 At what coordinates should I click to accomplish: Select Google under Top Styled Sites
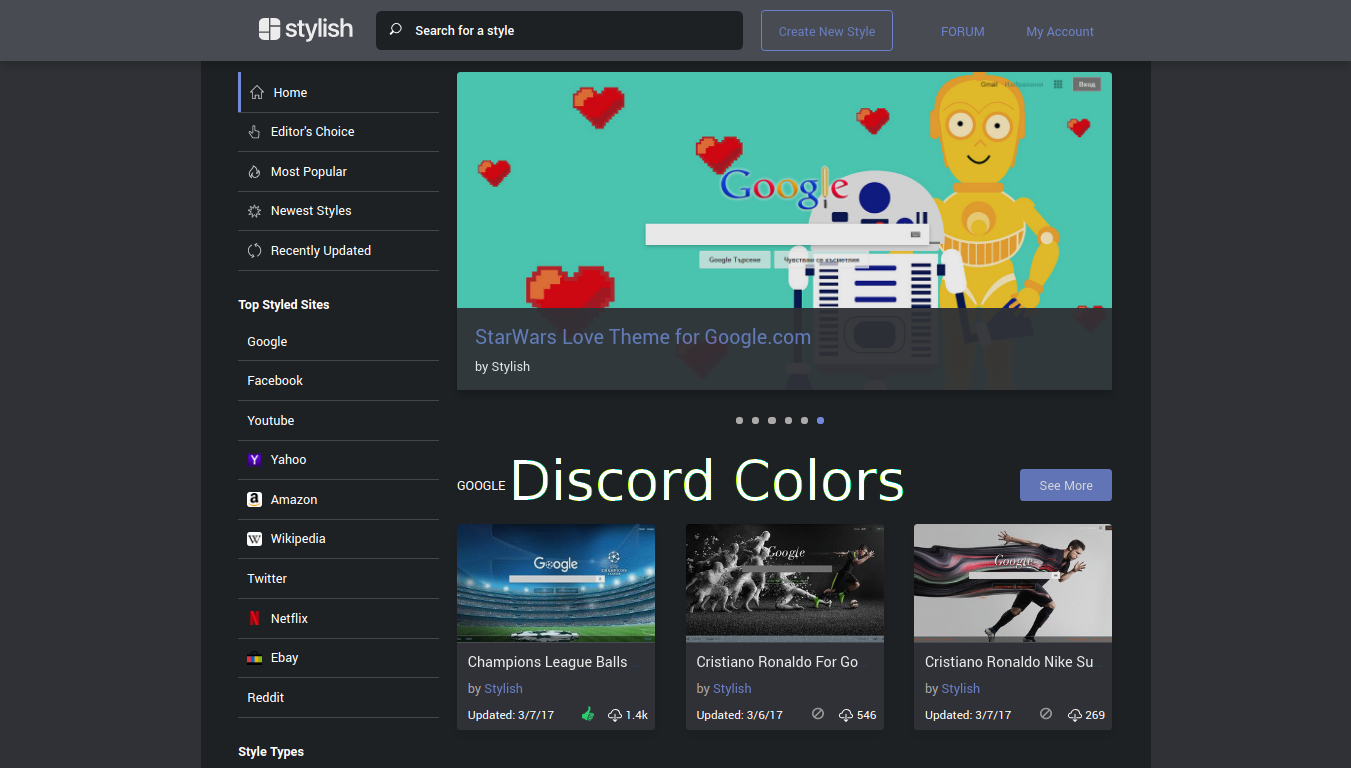pos(338,341)
